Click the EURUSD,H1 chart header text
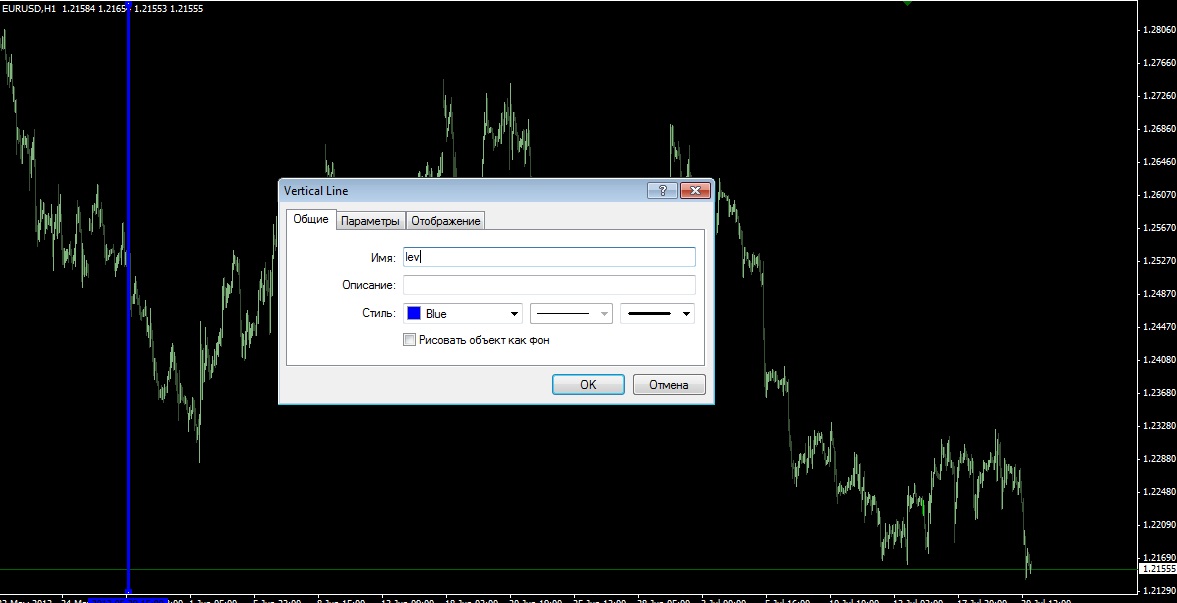 [29, 8]
